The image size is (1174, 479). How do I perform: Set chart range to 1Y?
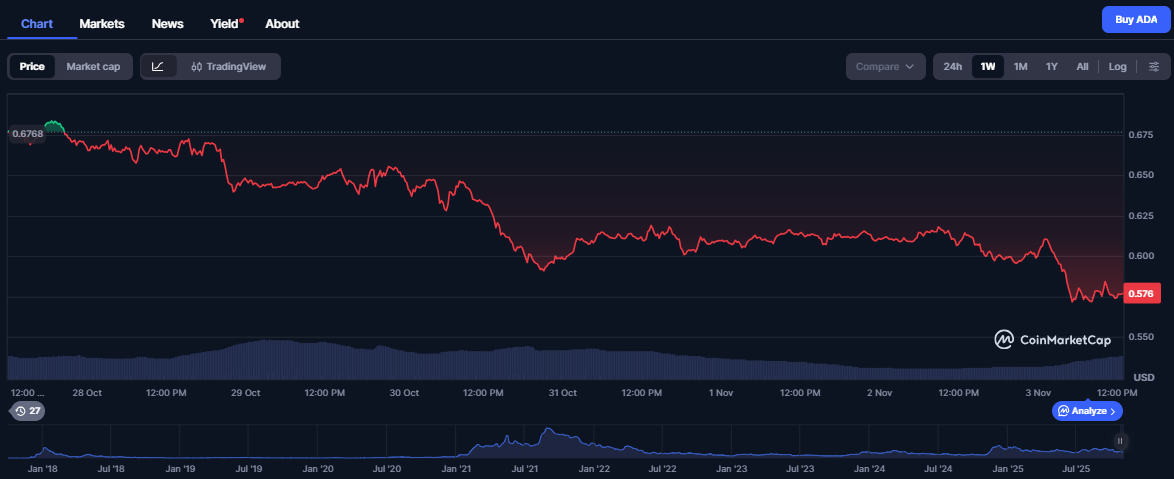pos(1051,67)
